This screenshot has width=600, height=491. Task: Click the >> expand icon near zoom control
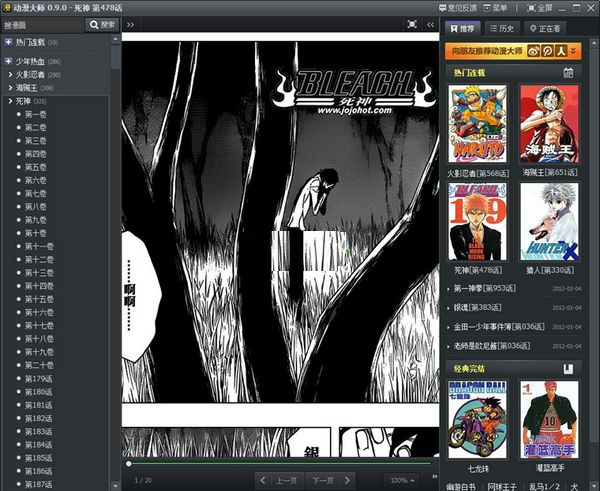tap(434, 476)
